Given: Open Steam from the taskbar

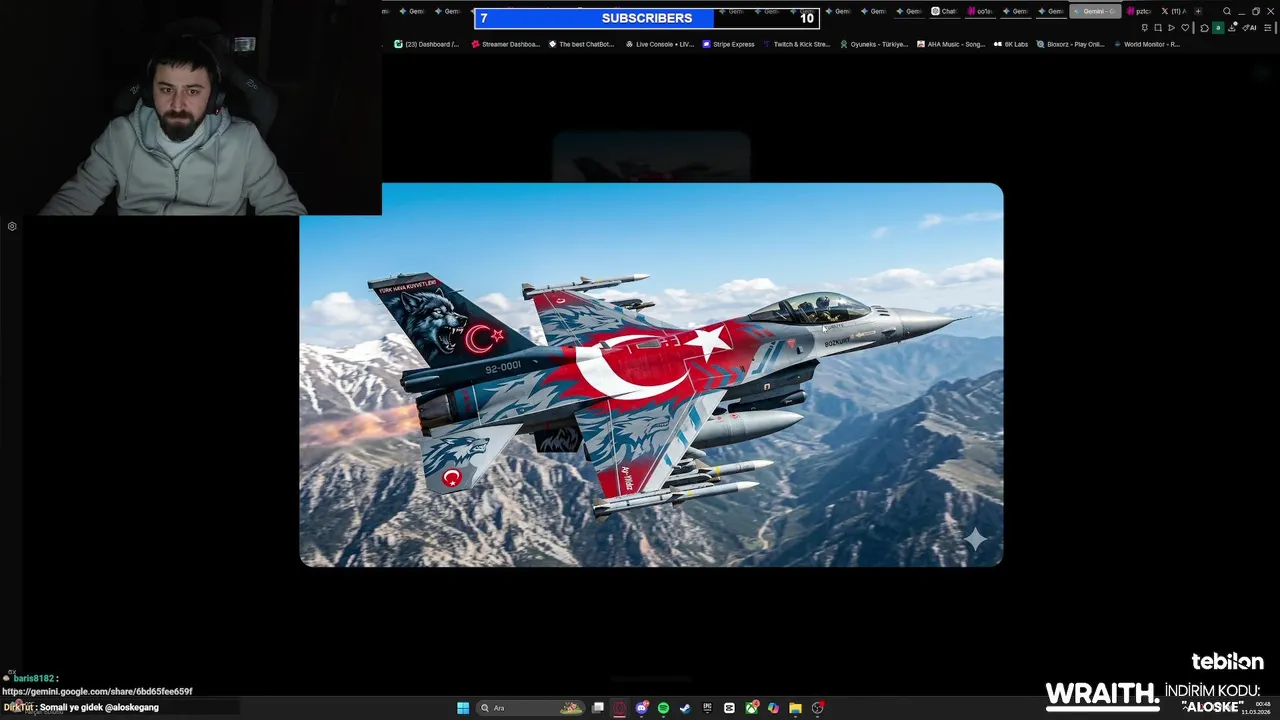Looking at the screenshot, I should point(685,708).
